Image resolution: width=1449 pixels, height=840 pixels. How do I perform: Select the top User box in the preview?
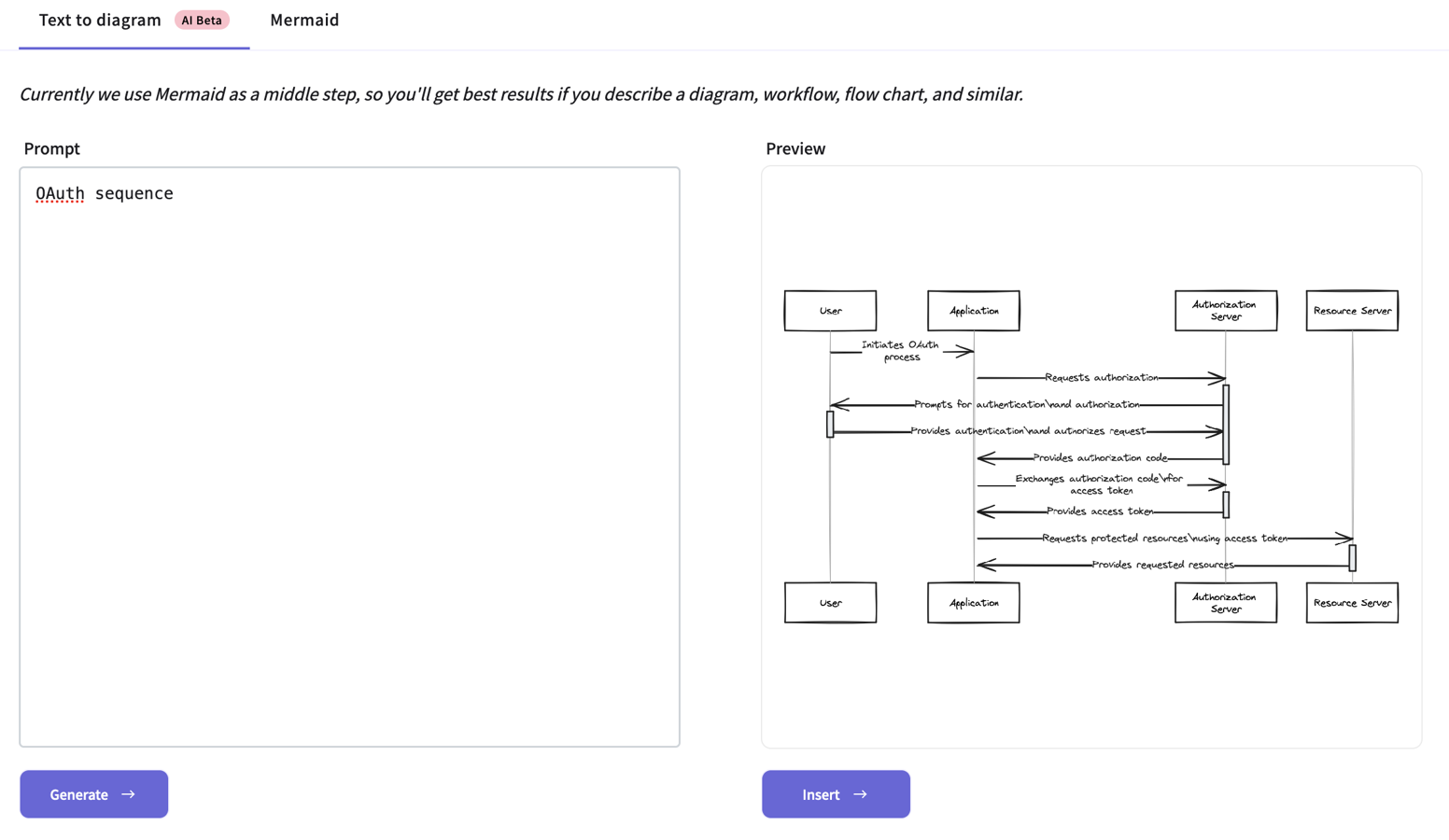pyautogui.click(x=830, y=311)
